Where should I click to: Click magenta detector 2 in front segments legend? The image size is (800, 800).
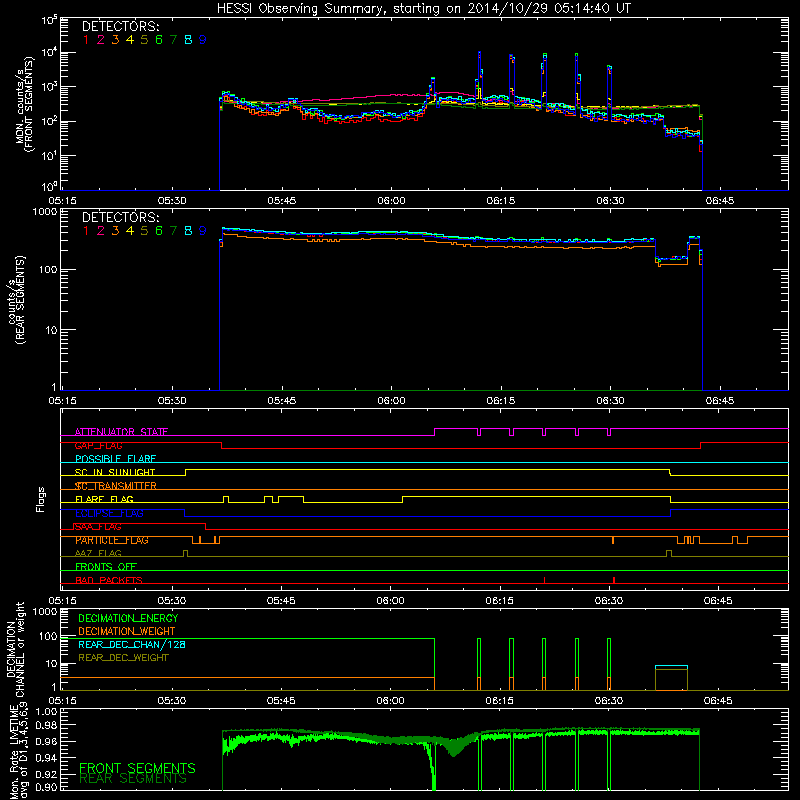(101, 40)
